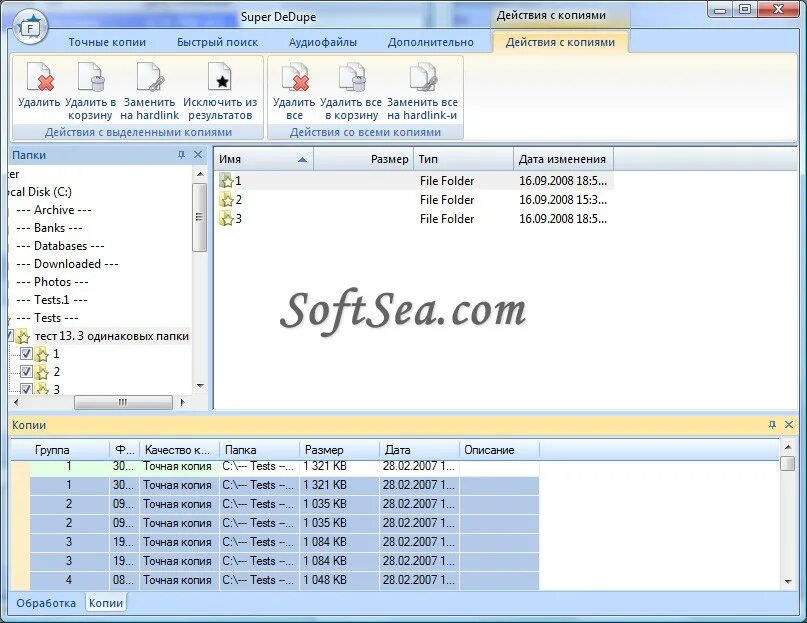Open the round application menu button
This screenshot has width=807, height=623.
point(29,27)
